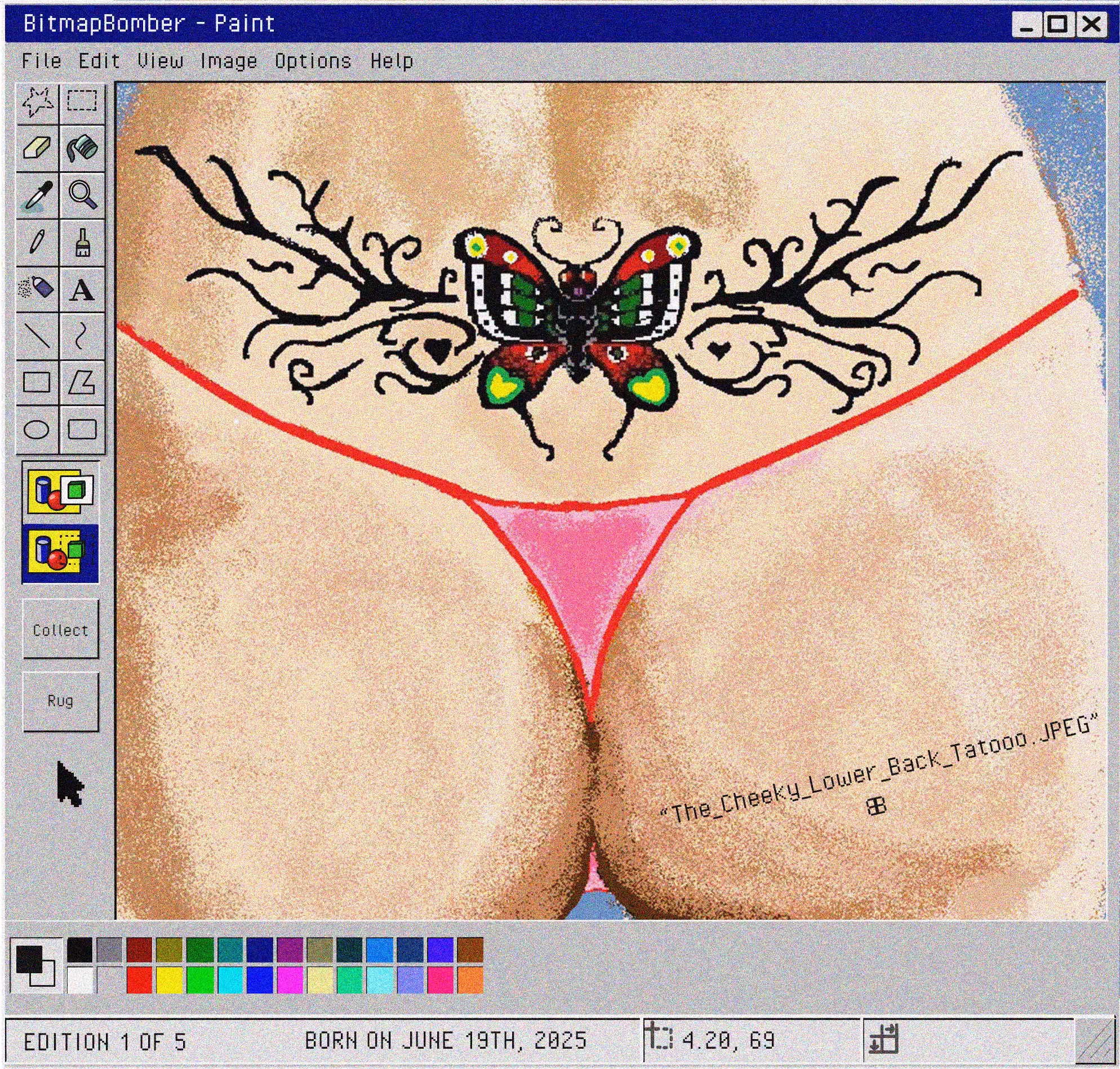Enable the opaque selection option
Viewport: 1120px width, 1069px height.
[x=60, y=492]
